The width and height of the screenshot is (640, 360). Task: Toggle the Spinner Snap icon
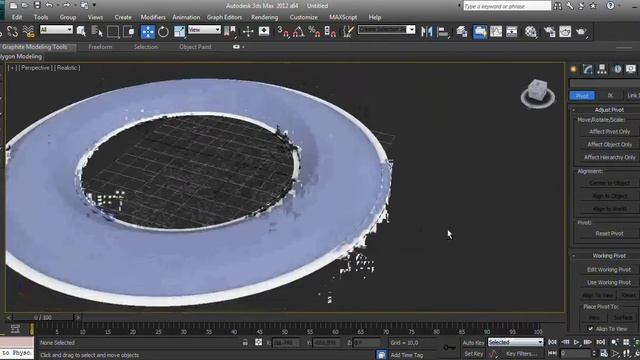(330, 31)
